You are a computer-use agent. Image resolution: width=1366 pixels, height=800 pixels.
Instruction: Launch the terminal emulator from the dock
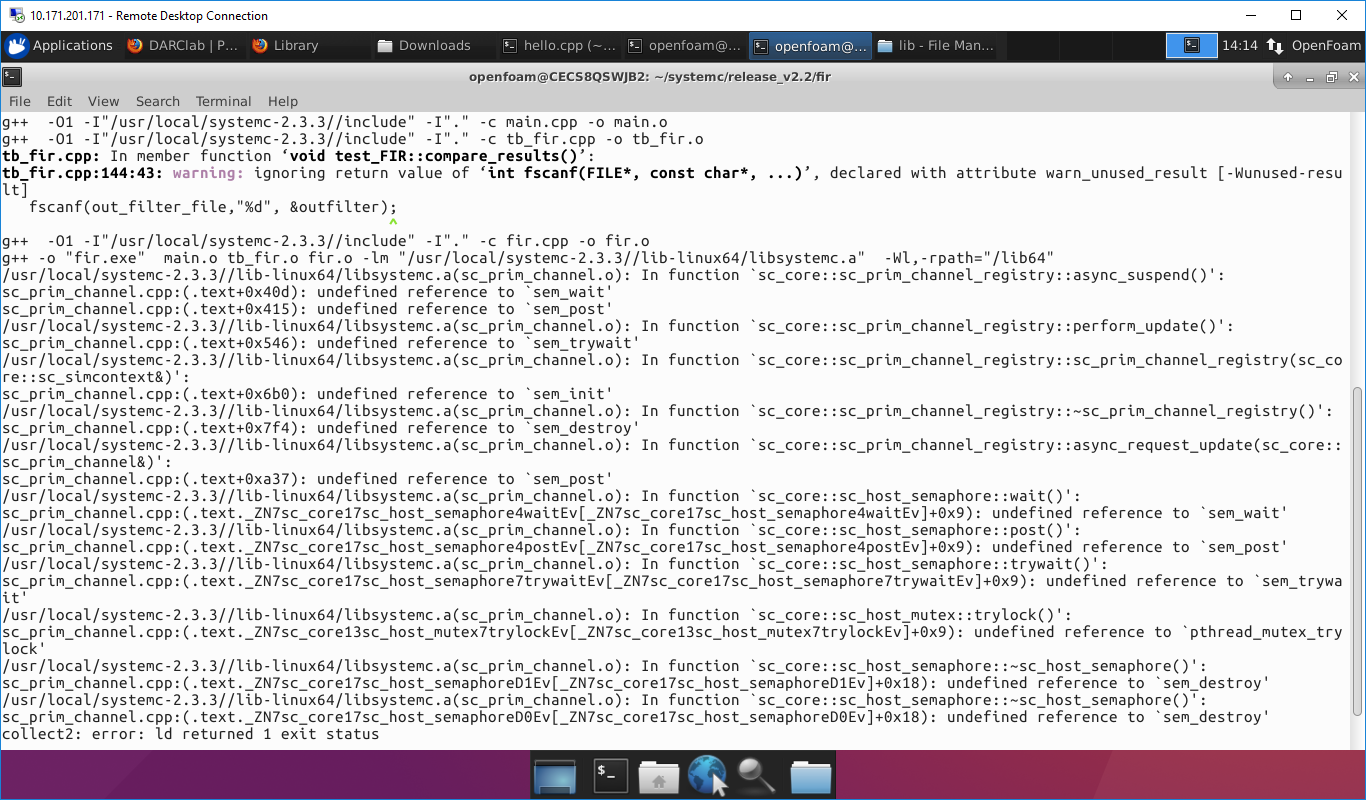tap(609, 775)
